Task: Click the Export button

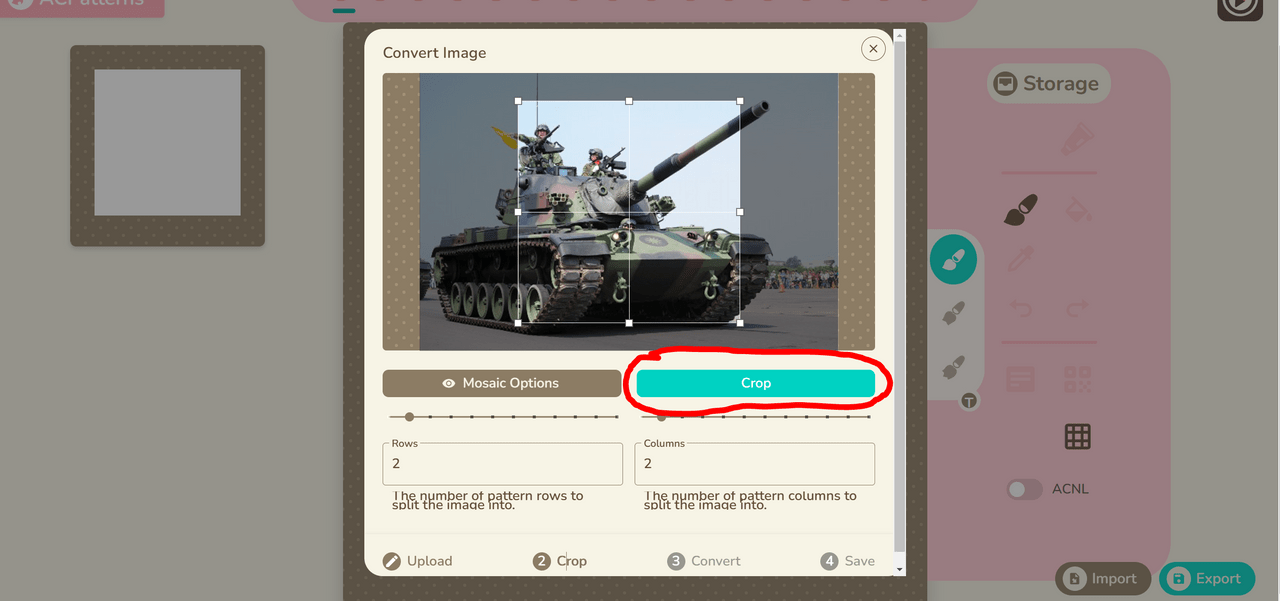Action: pyautogui.click(x=1207, y=578)
